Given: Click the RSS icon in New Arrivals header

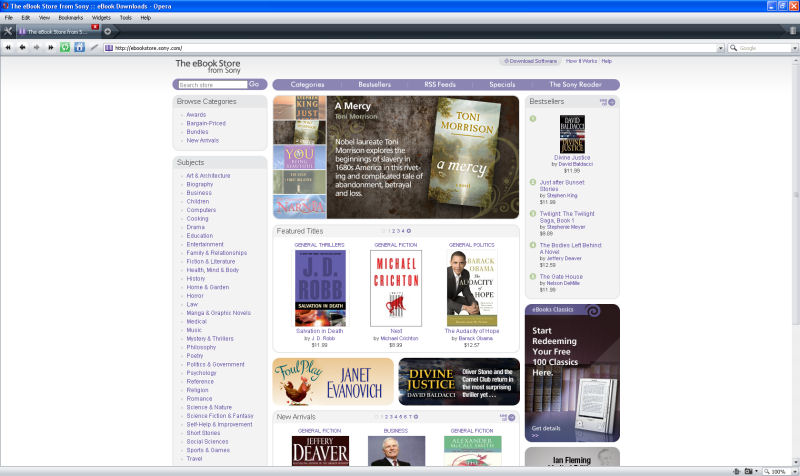Looking at the screenshot, I should (x=504, y=417).
